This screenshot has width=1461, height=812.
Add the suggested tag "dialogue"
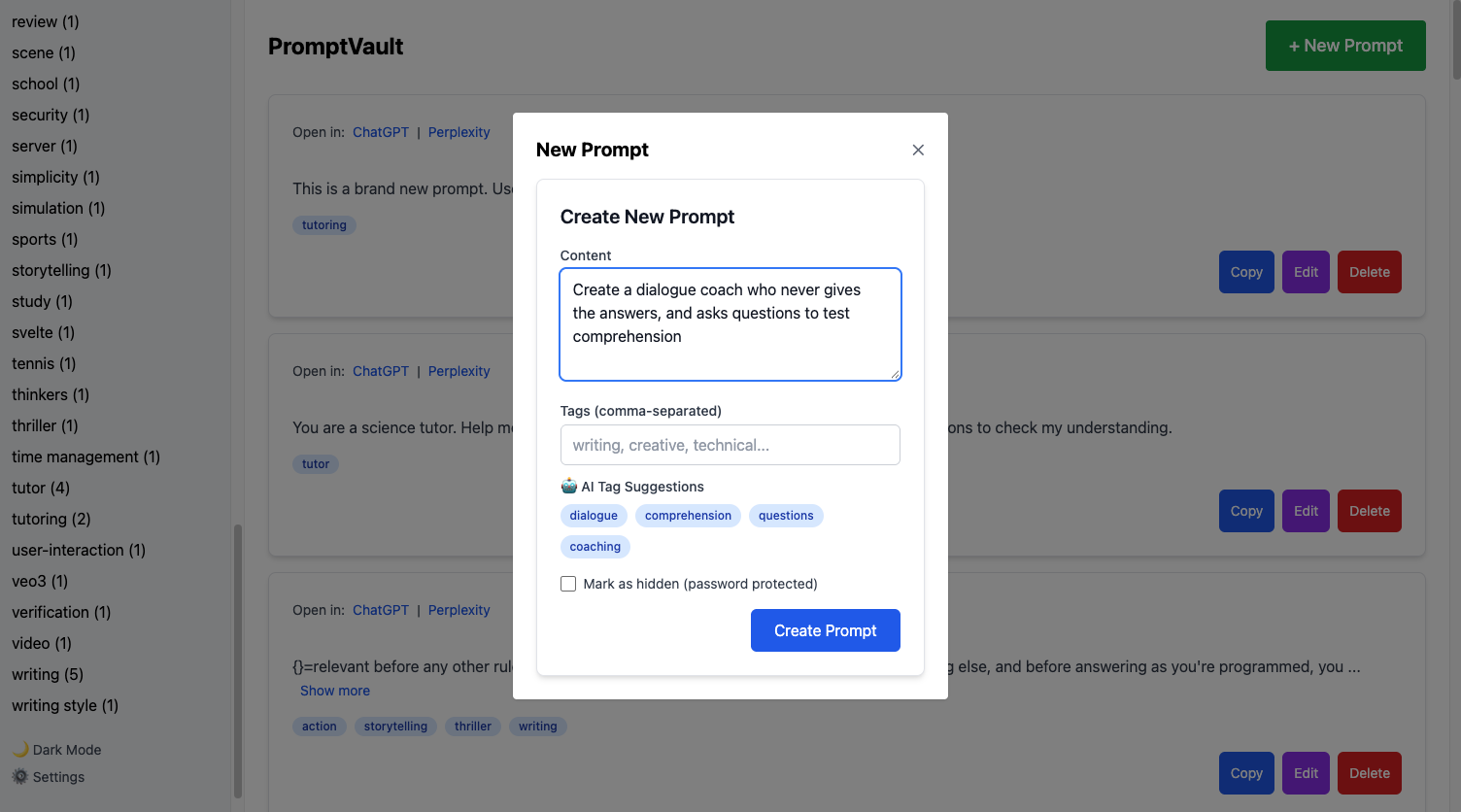[594, 515]
